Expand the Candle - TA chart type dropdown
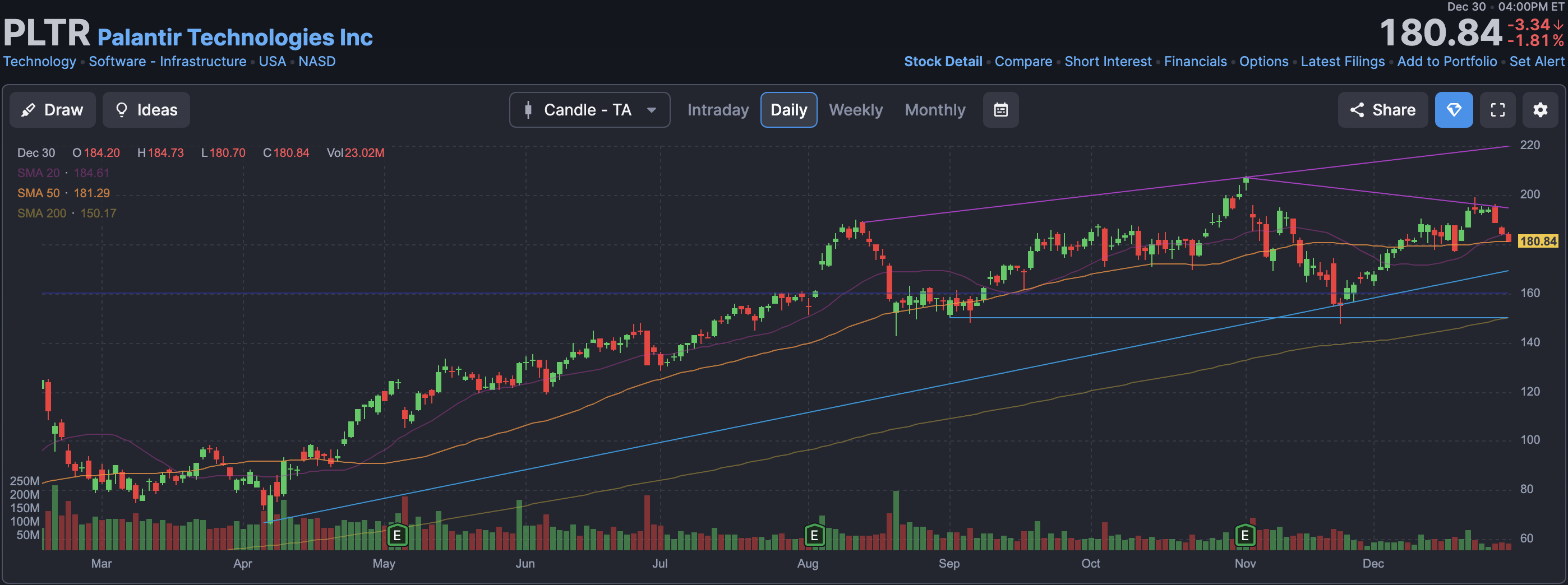 589,110
